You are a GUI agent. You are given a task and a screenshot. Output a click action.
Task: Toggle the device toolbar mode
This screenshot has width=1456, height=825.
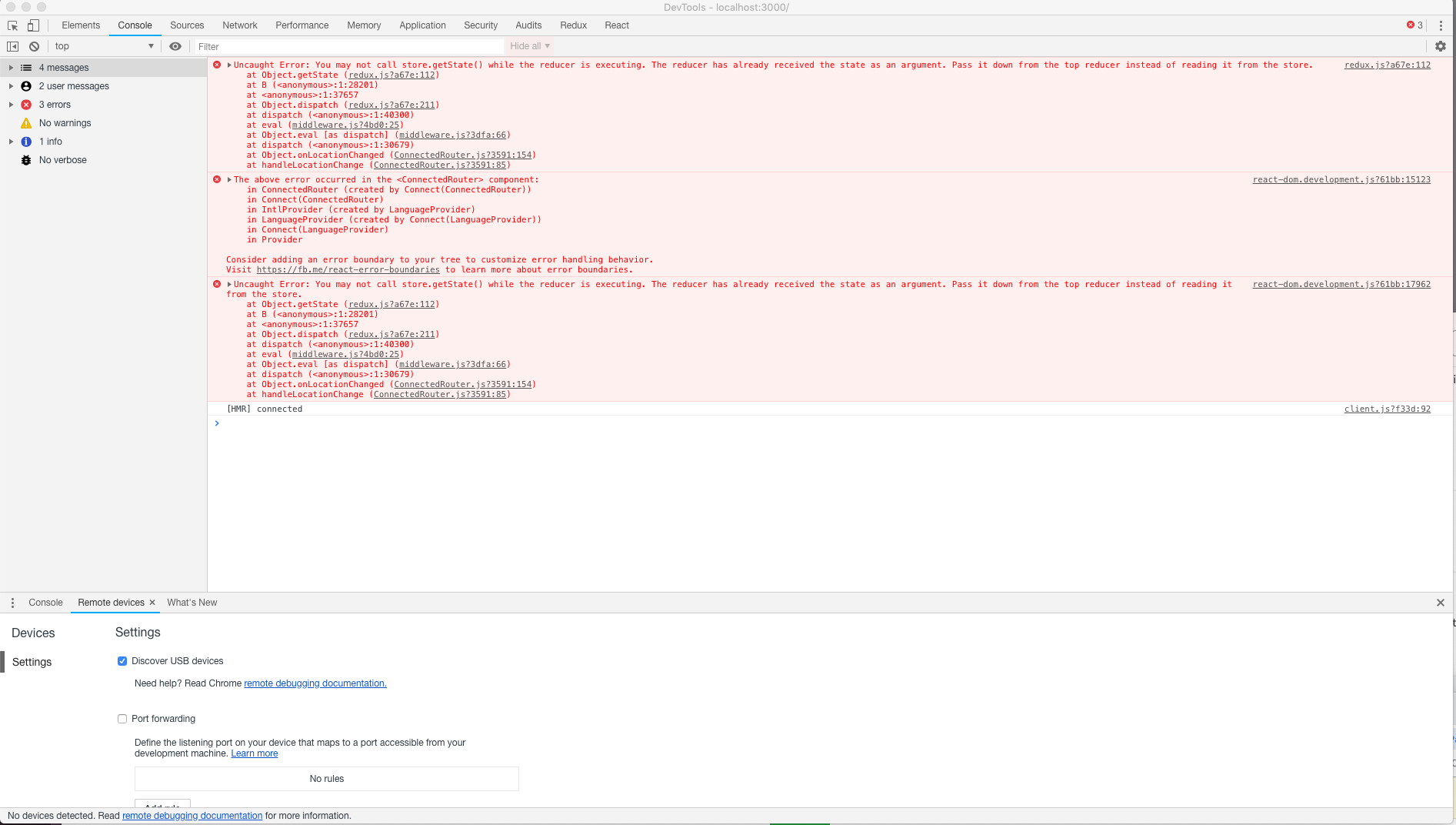33,25
